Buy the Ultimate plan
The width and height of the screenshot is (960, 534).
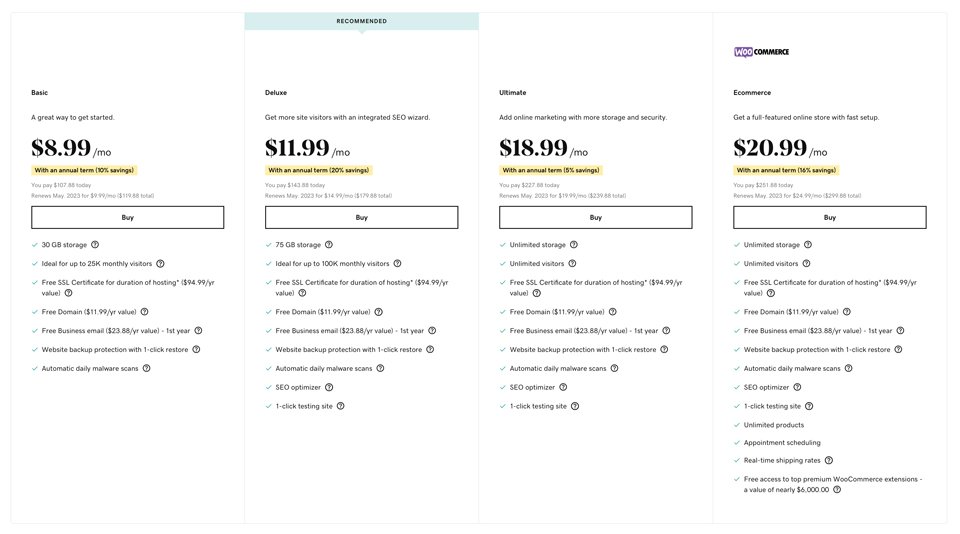(596, 217)
